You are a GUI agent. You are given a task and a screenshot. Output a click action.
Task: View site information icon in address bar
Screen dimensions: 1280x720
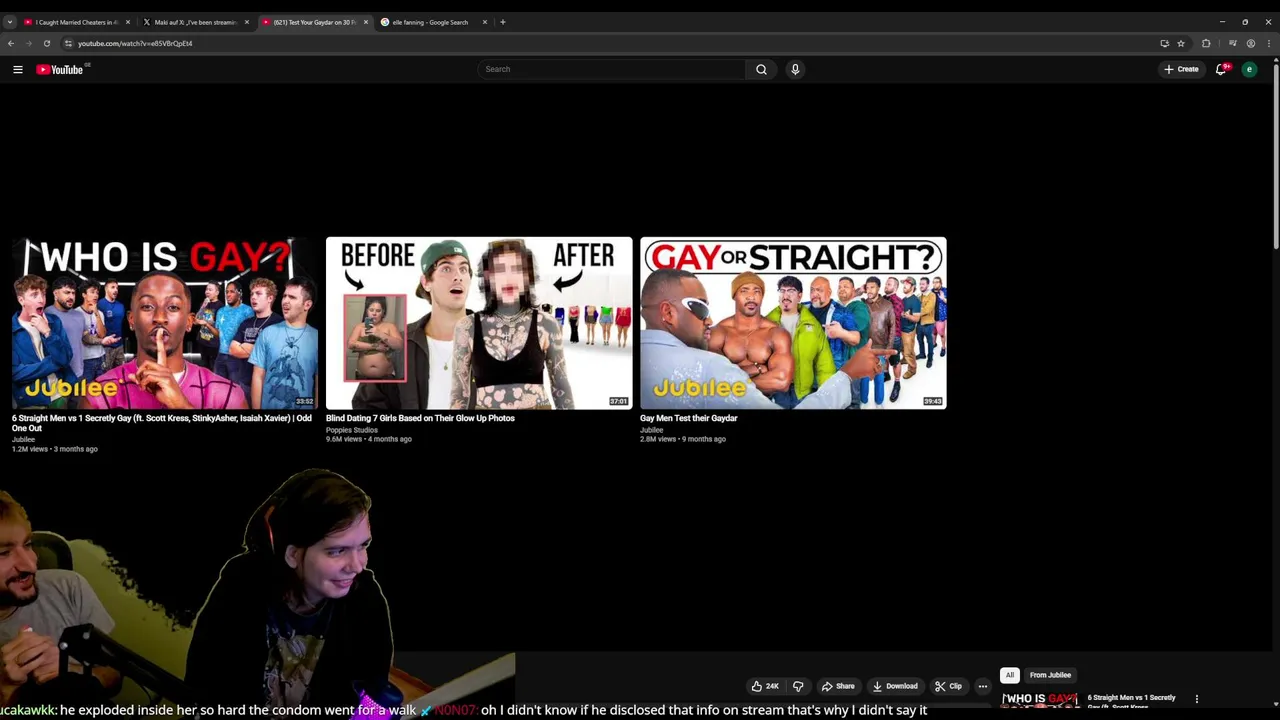[x=68, y=43]
